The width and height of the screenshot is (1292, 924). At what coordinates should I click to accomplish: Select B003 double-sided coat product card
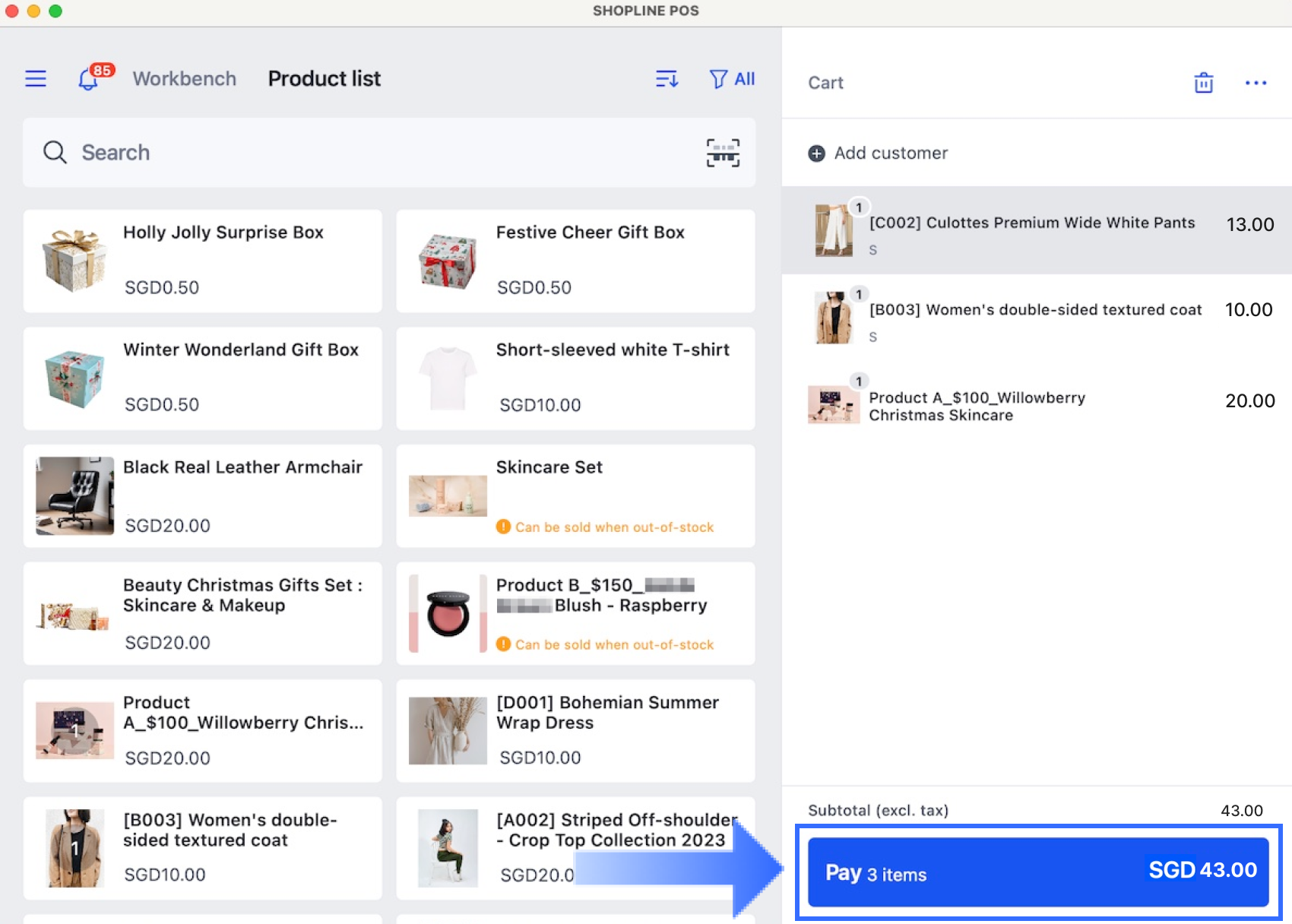tap(203, 849)
